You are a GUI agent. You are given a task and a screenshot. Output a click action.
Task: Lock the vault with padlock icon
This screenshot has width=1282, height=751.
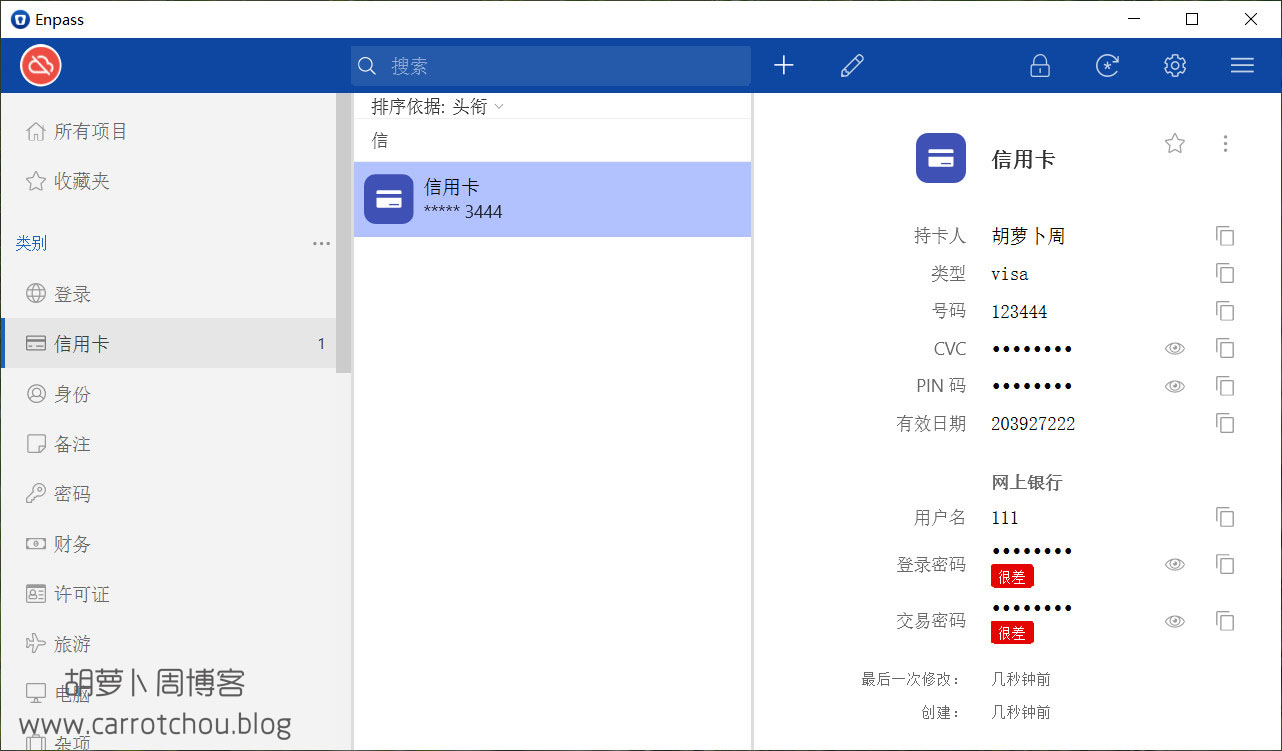1040,66
